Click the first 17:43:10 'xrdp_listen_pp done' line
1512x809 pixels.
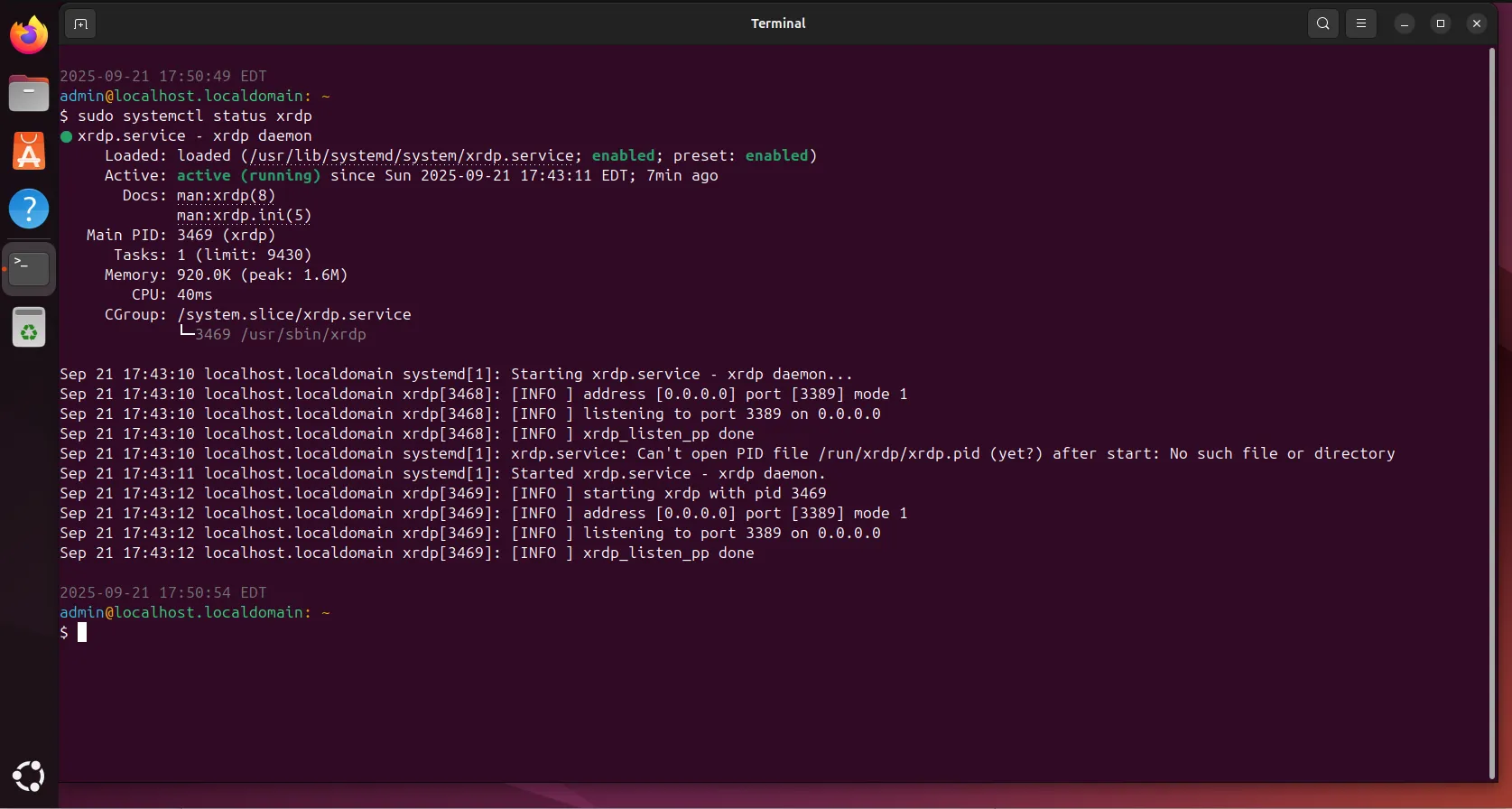pyautogui.click(x=407, y=433)
